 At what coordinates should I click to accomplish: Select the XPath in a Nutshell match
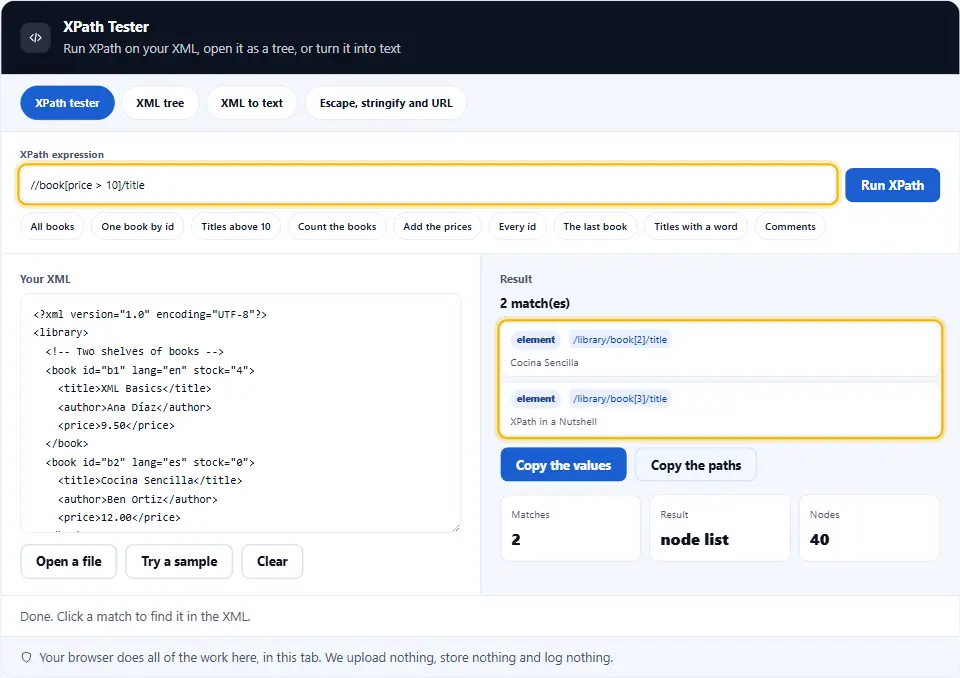[720, 409]
